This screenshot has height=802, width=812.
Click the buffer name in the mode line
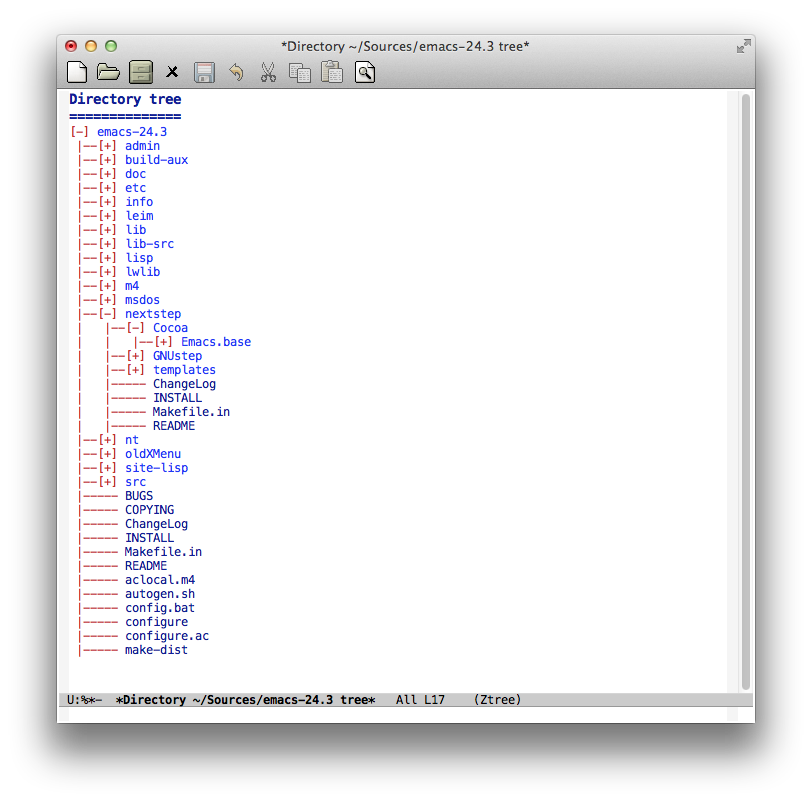click(245, 699)
